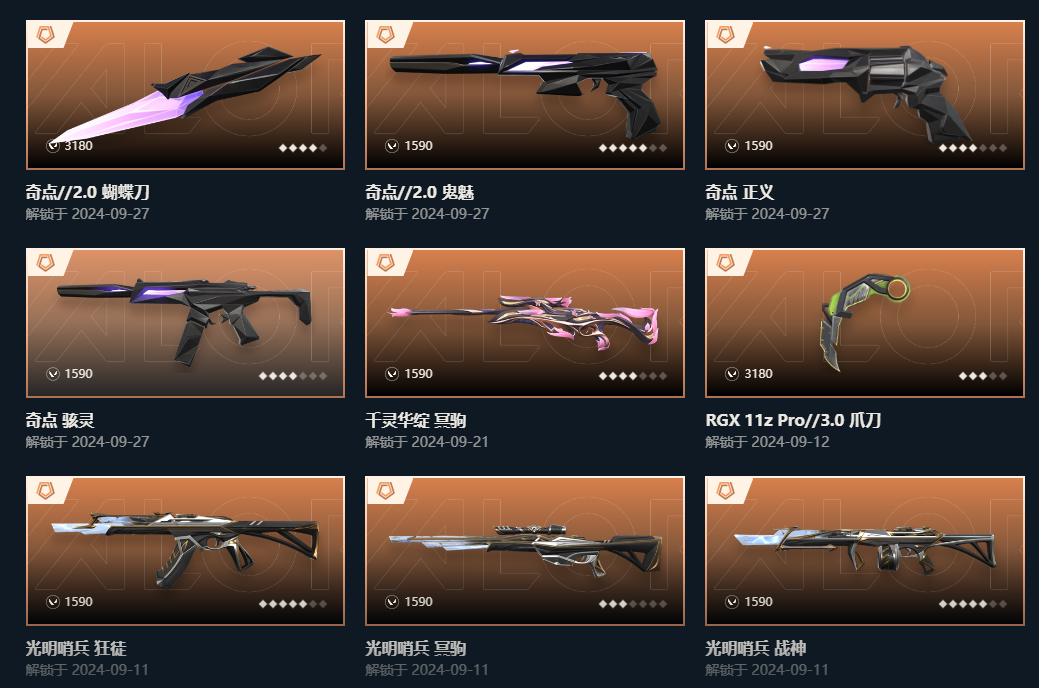Click the 光明哨兵 战神 skin title text
The height and width of the screenshot is (688, 1039).
(x=755, y=648)
